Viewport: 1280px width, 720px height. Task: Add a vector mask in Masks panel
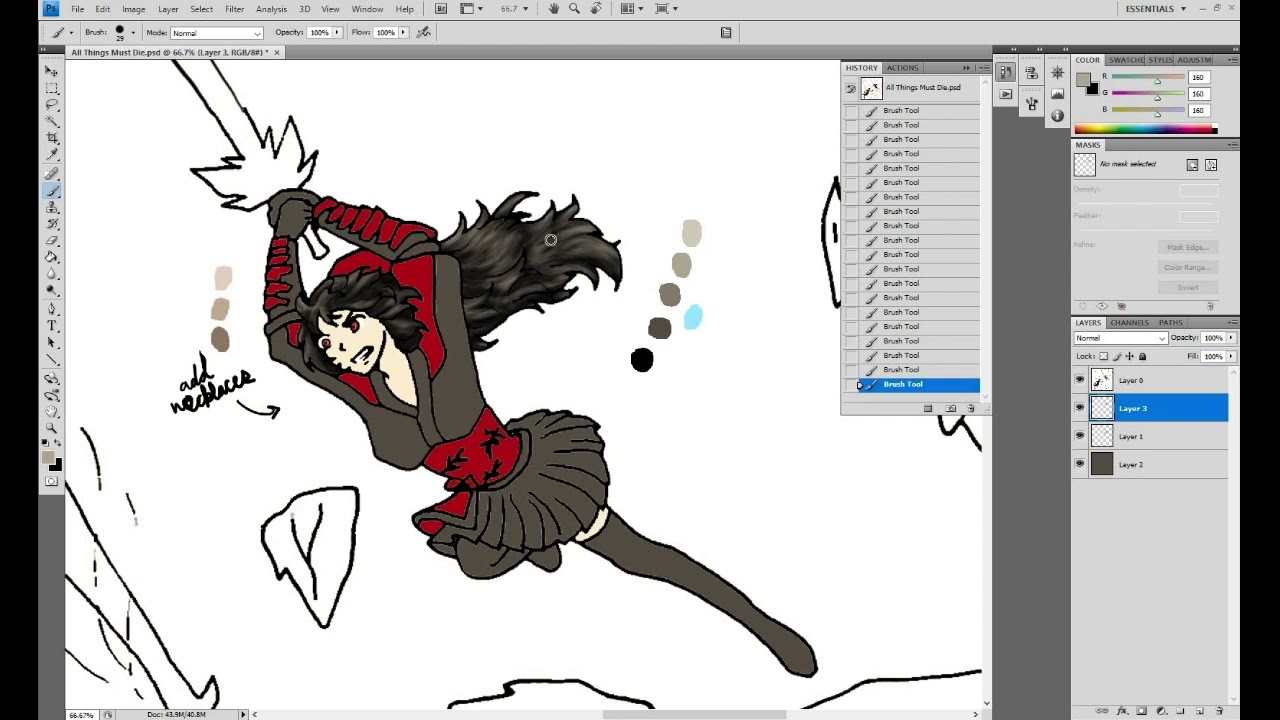[x=1211, y=165]
